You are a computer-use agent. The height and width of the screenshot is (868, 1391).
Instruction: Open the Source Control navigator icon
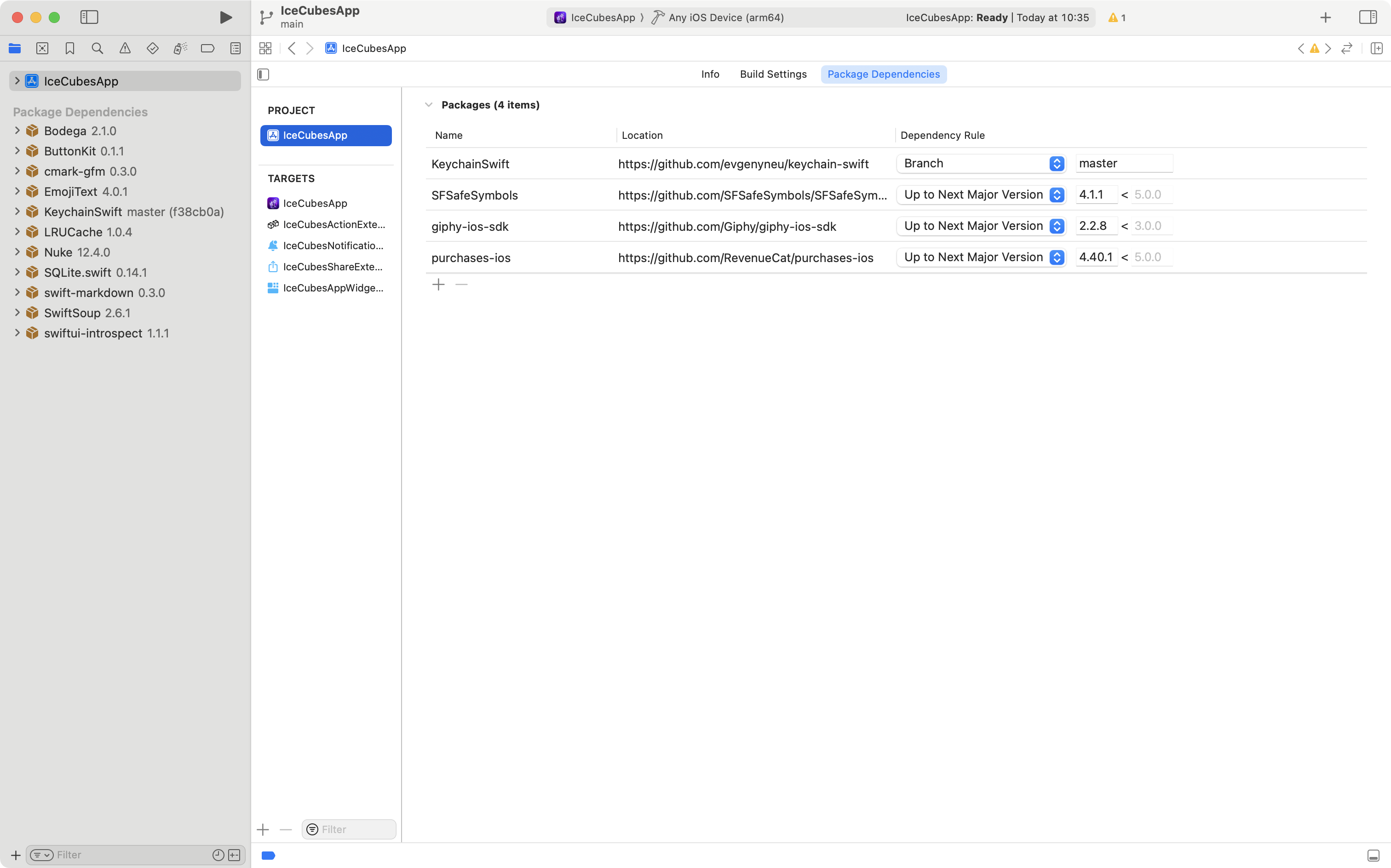(x=42, y=48)
